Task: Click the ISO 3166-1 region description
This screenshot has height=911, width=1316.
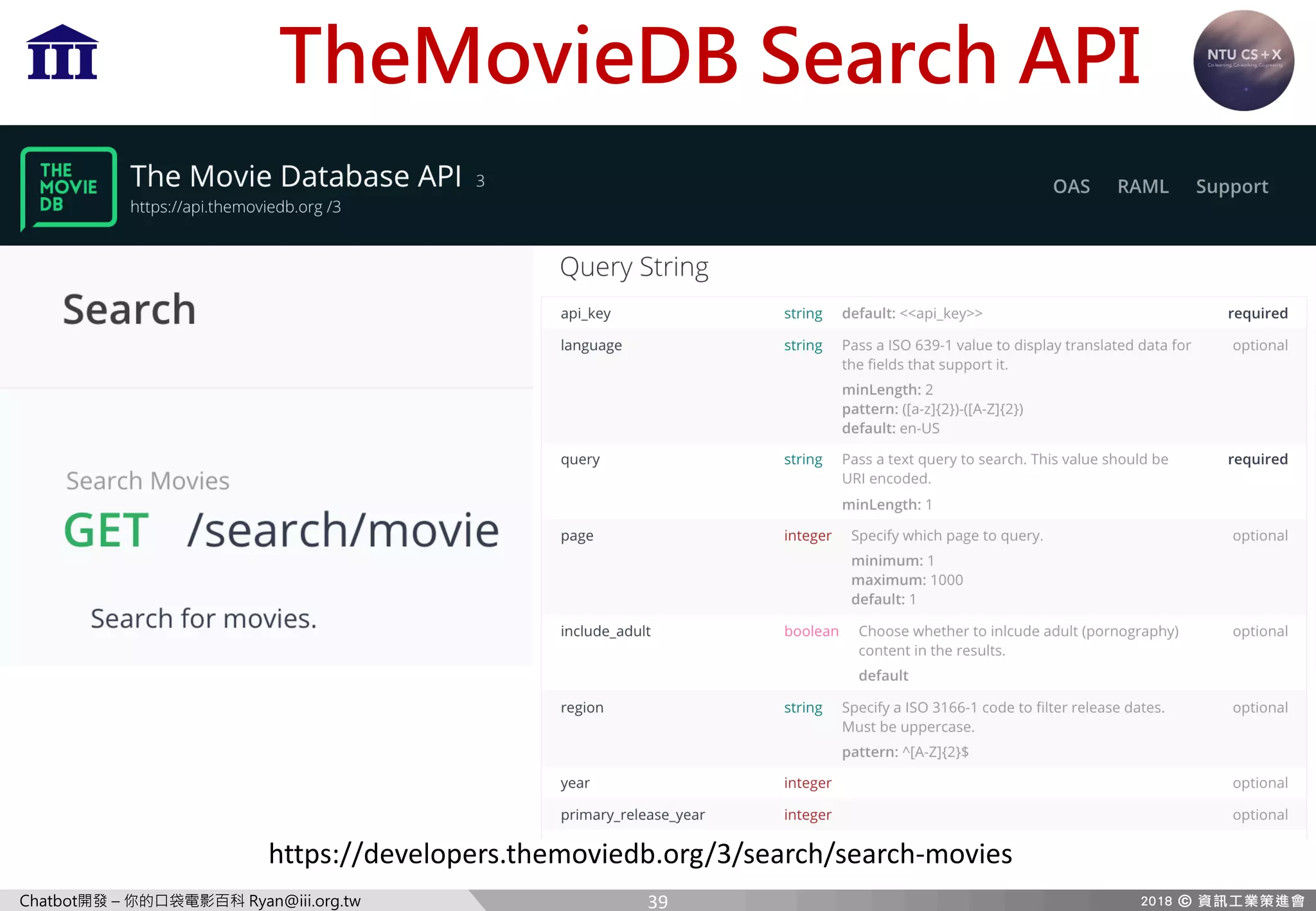Action: coord(1003,718)
